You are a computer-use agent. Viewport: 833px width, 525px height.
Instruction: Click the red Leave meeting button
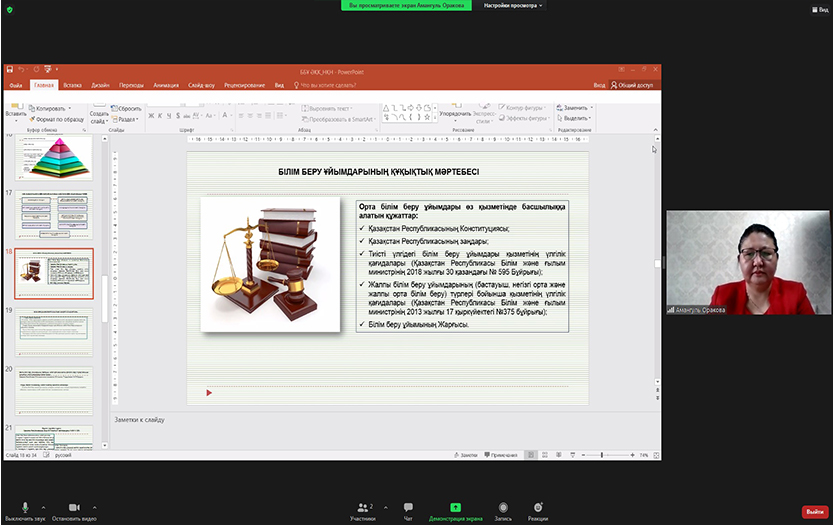pos(813,512)
